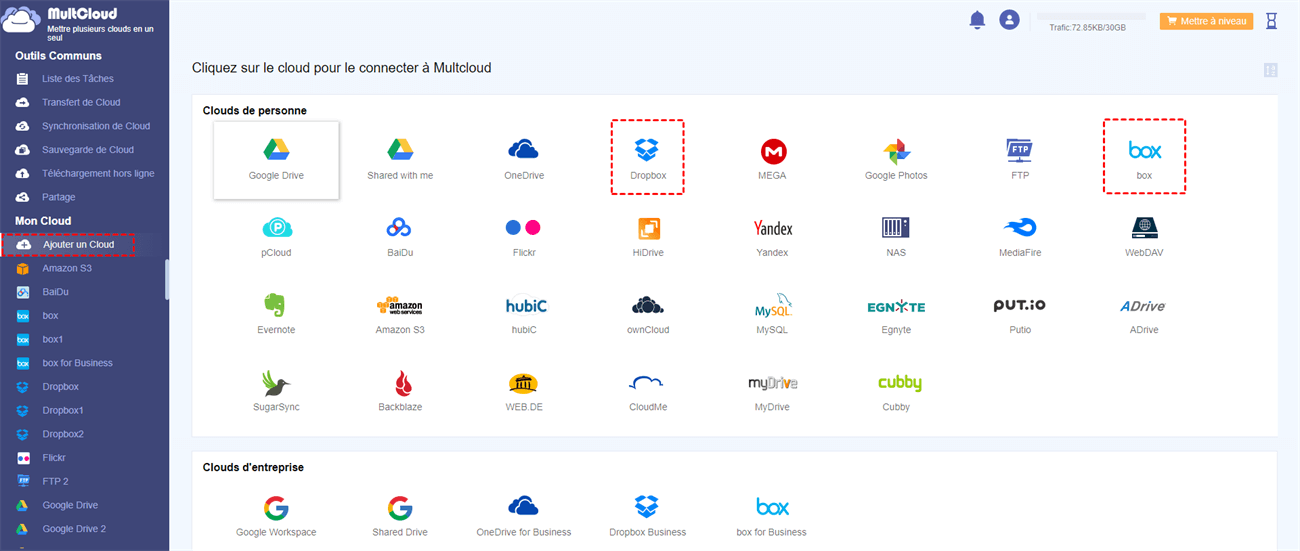Open the notifications bell
1300x551 pixels.
point(977,20)
